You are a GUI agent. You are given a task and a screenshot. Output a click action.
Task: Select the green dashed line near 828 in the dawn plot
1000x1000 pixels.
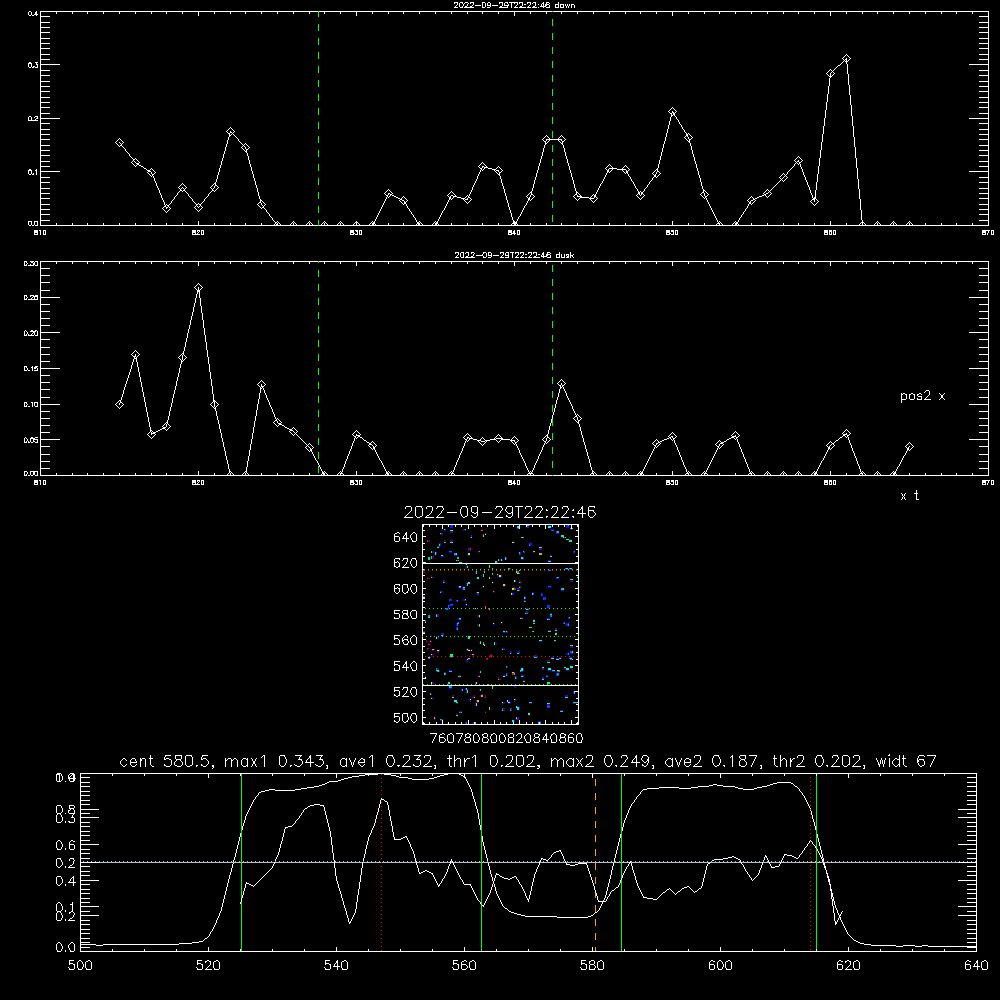(x=318, y=118)
